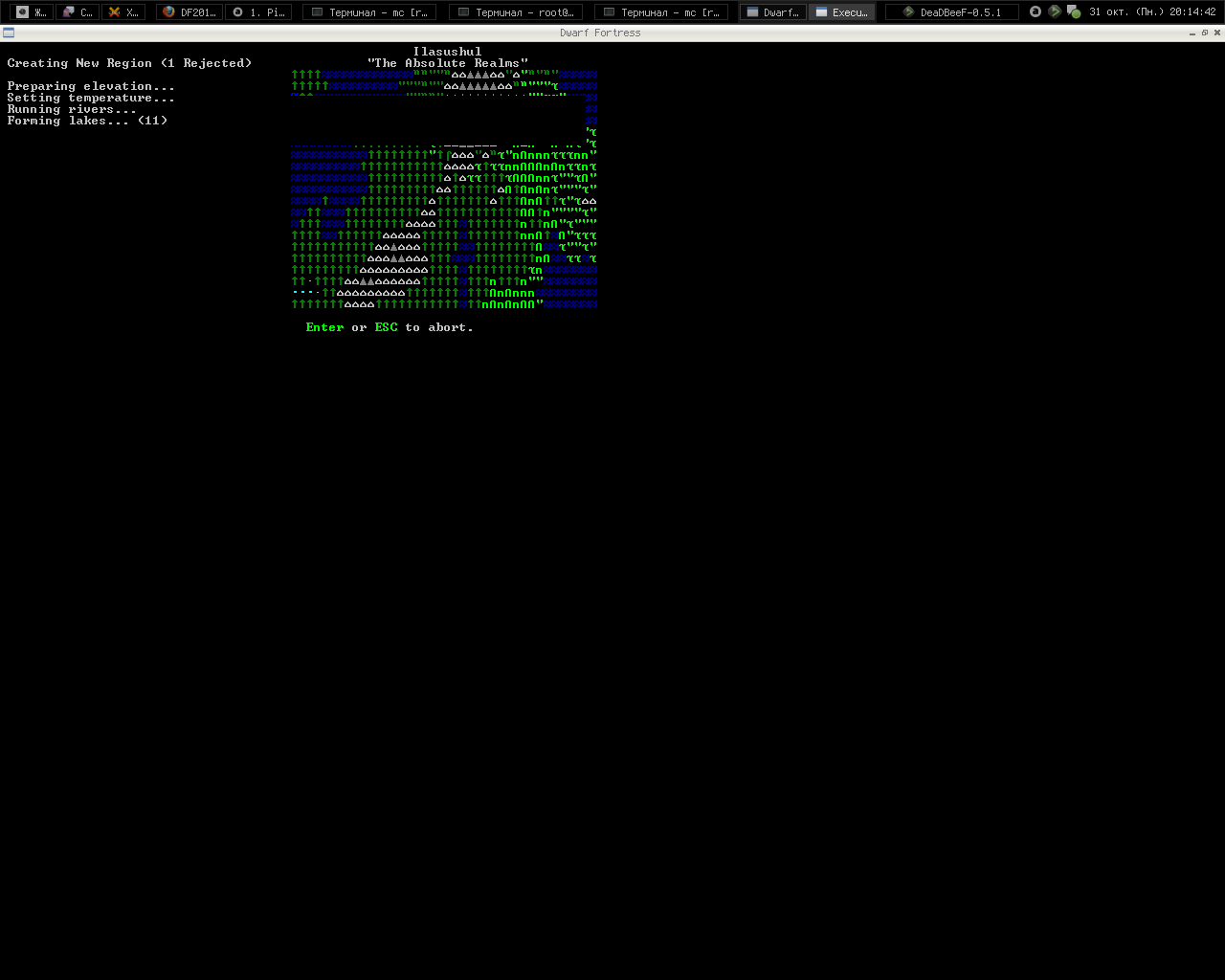Image resolution: width=1225 pixels, height=980 pixels.
Task: Minimize the Dwarf Fortress window
Action: tap(1192, 33)
